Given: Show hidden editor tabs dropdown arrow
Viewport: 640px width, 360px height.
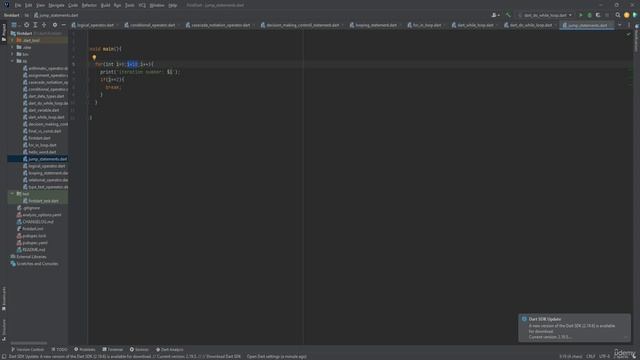Looking at the screenshot, I should 620,25.
